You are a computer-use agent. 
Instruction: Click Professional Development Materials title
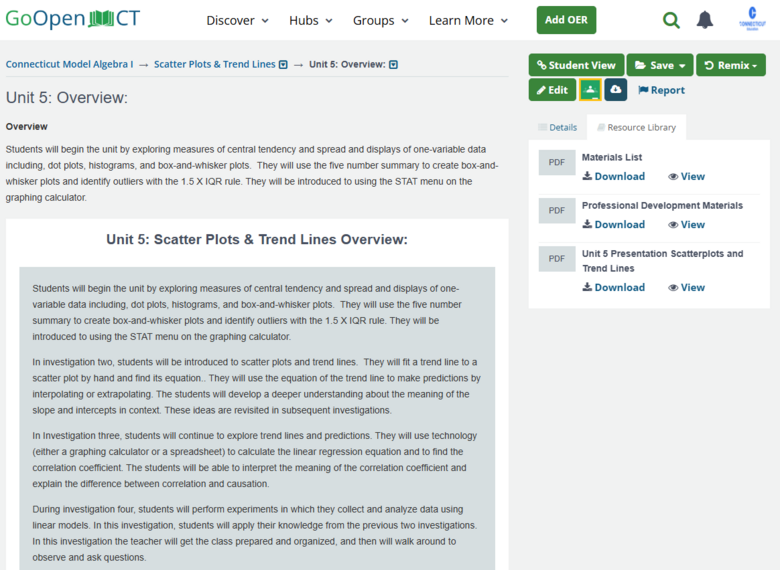[662, 205]
